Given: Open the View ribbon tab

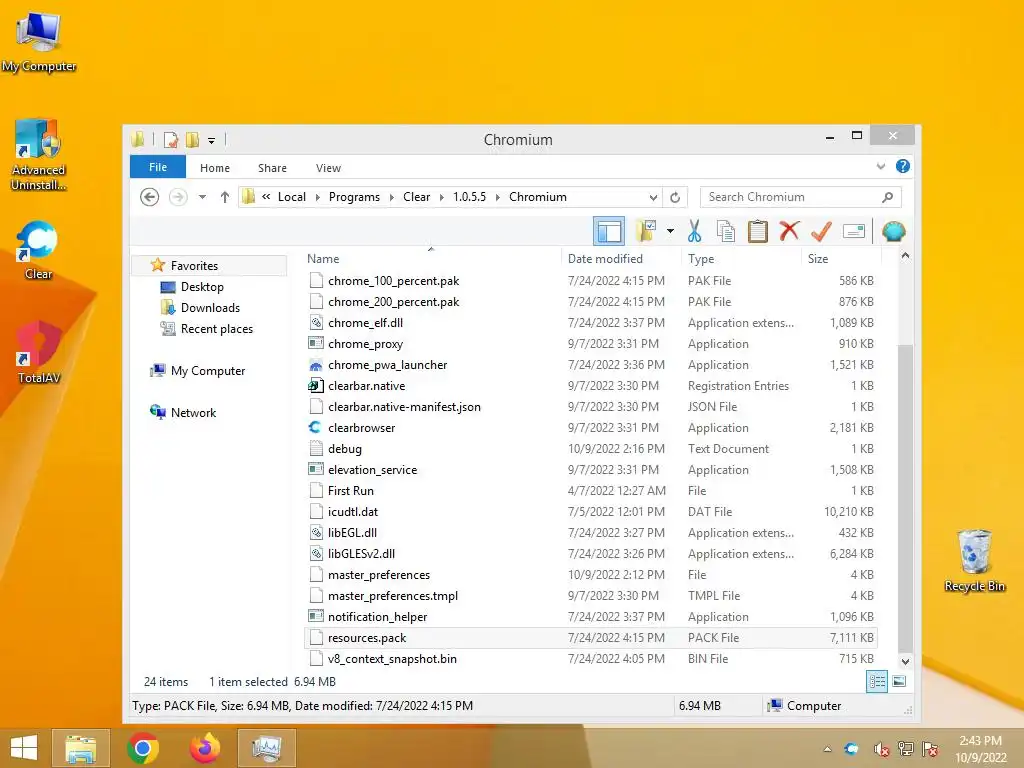Looking at the screenshot, I should (328, 168).
